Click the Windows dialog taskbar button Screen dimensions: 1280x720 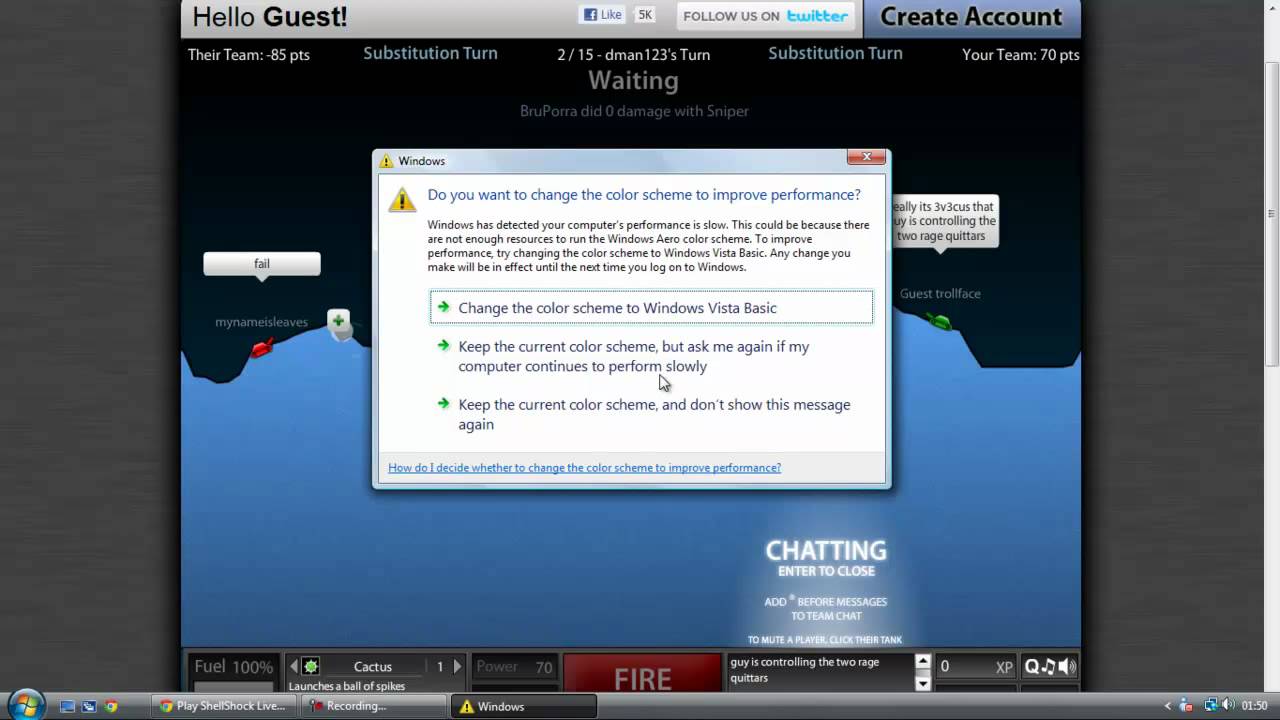524,706
